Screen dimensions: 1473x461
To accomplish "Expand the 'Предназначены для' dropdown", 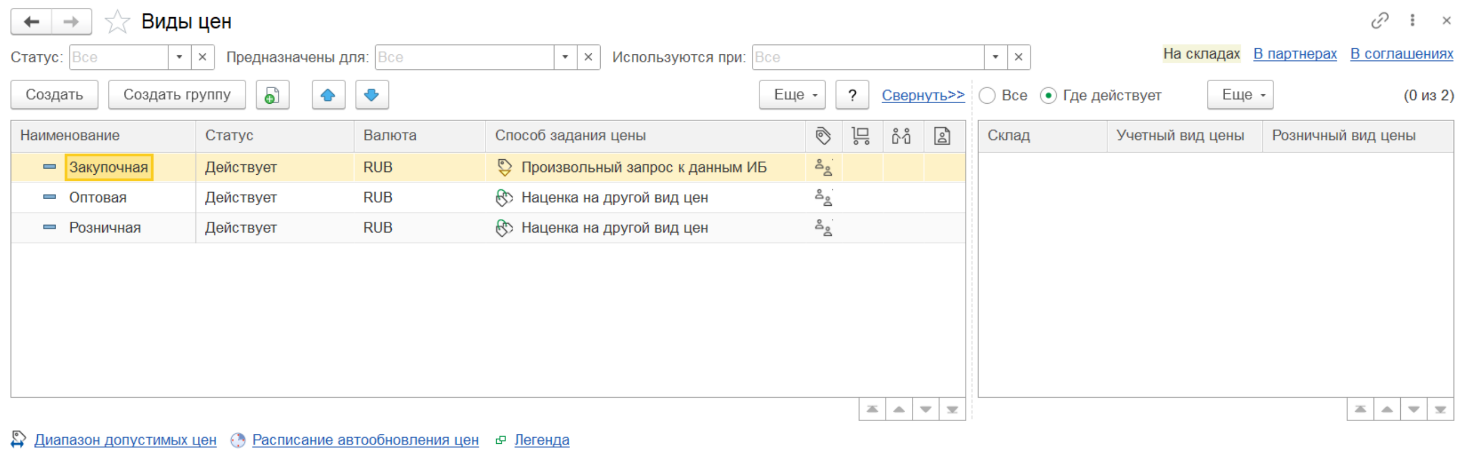I will [x=565, y=57].
